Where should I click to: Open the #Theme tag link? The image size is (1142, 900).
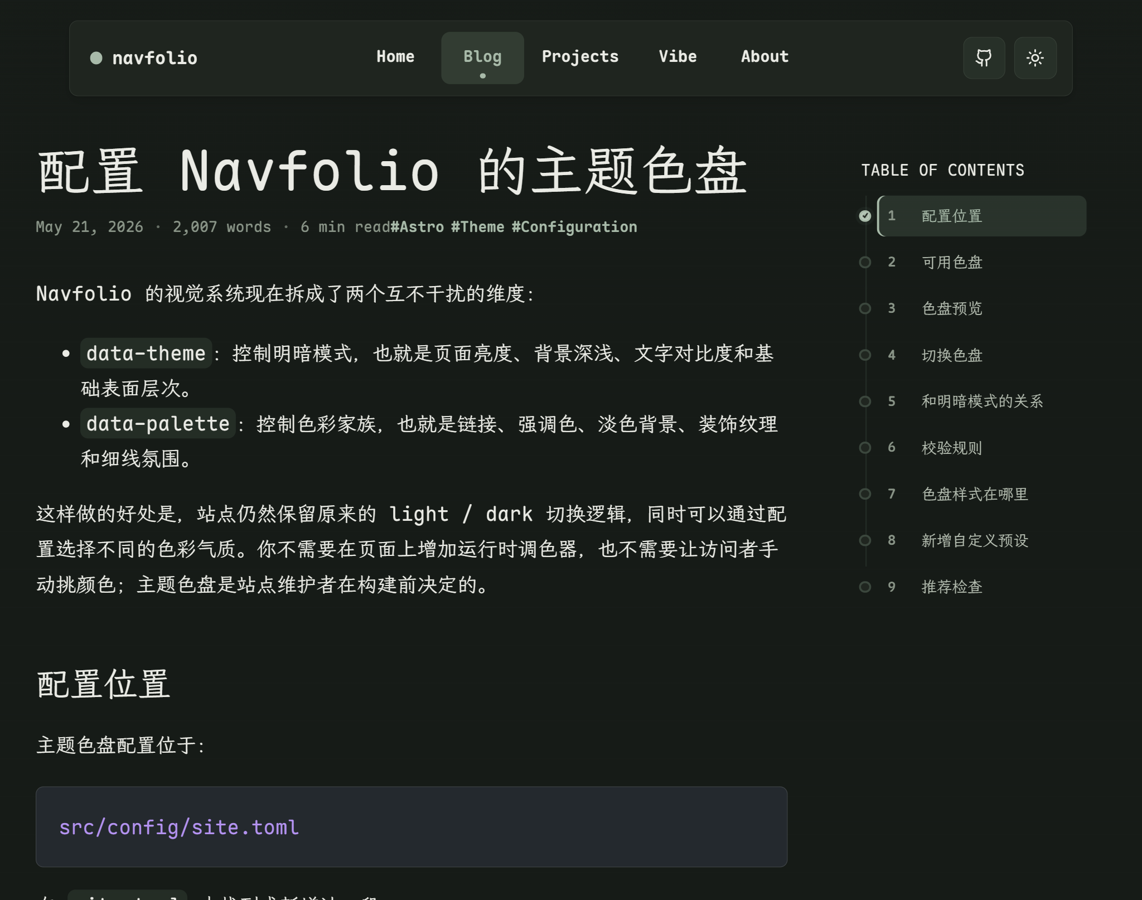click(478, 227)
